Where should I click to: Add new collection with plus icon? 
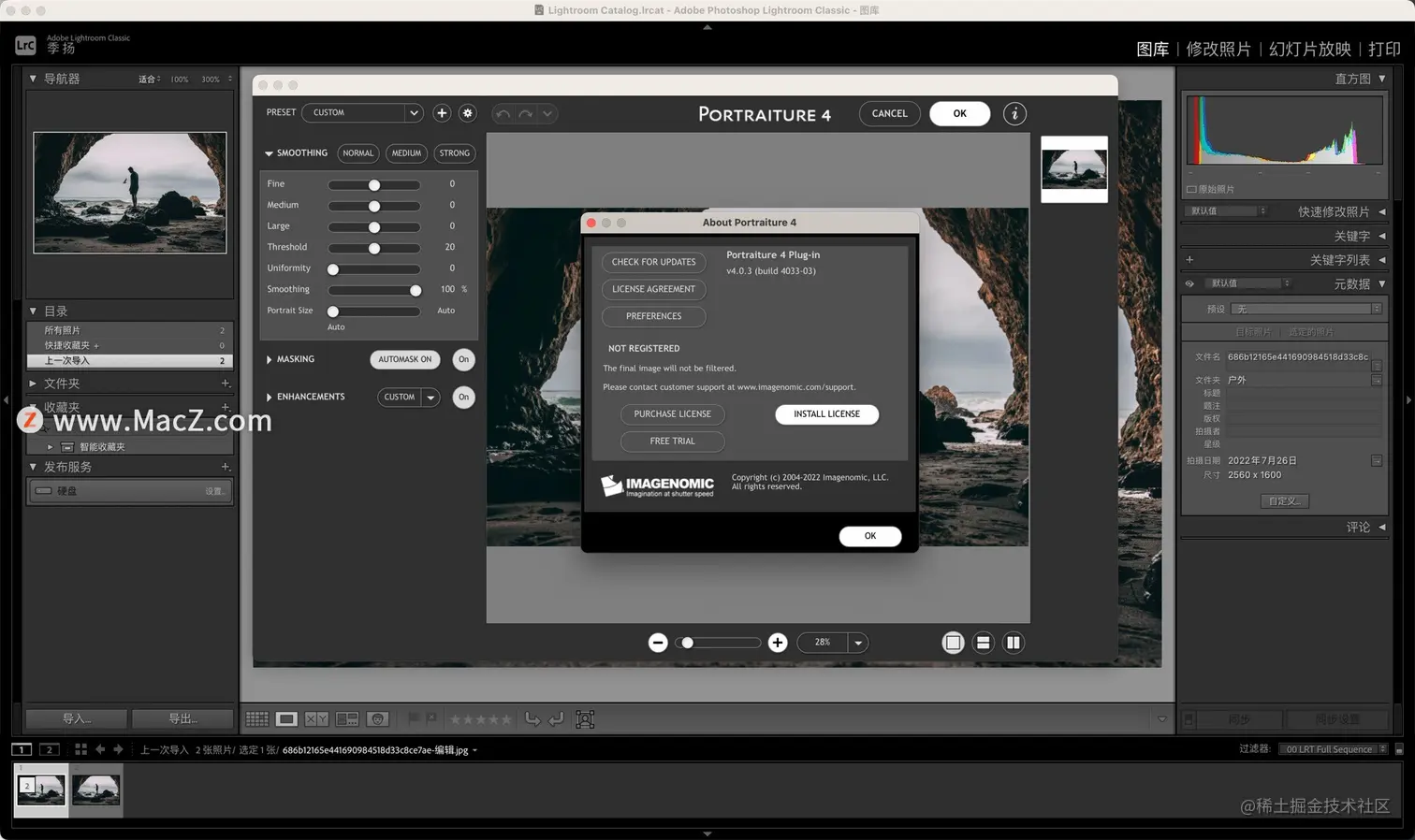click(x=226, y=407)
